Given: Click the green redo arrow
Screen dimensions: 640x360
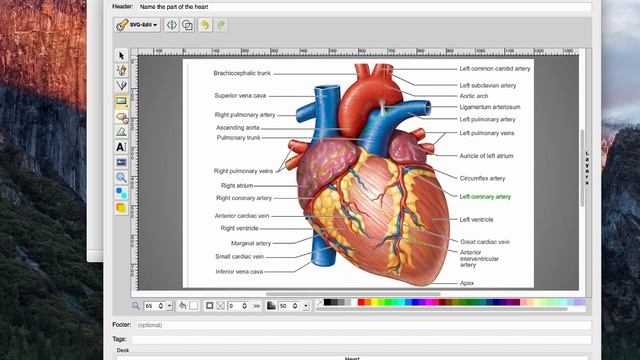Looking at the screenshot, I should click(221, 25).
